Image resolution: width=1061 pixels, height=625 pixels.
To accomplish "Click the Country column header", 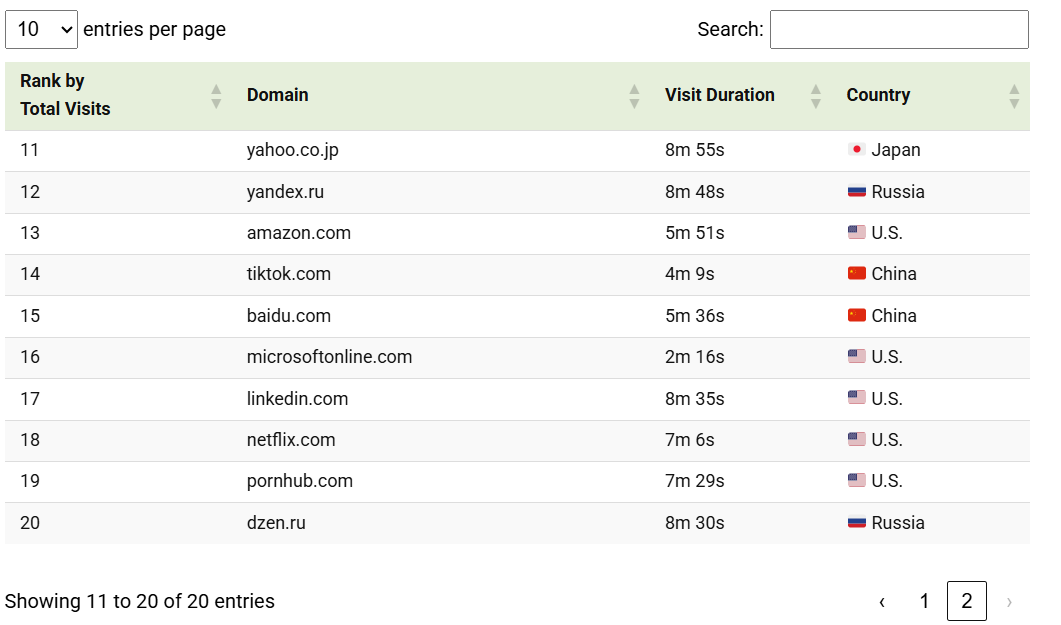I will coord(878,95).
